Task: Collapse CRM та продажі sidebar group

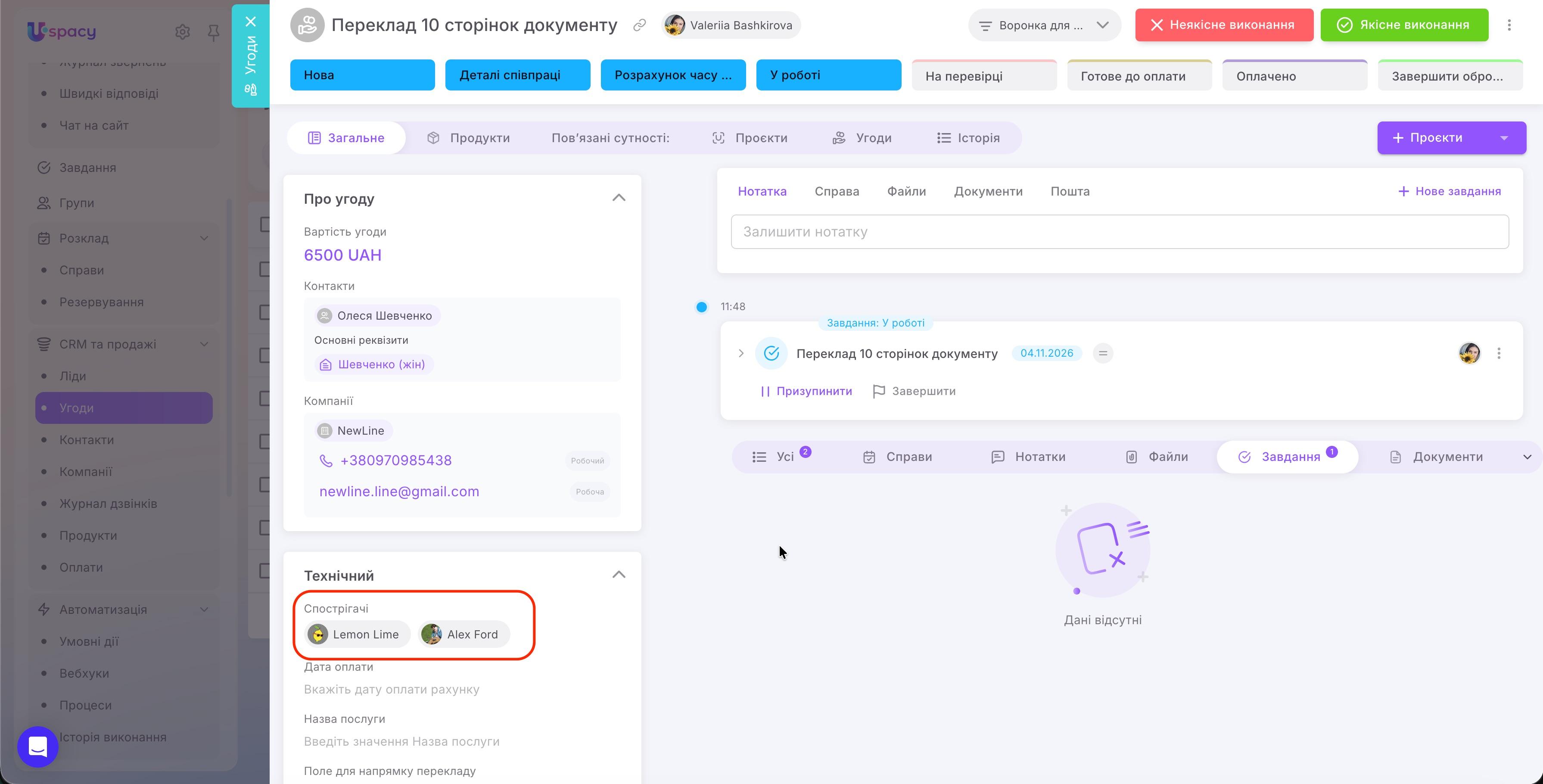Action: [x=204, y=344]
